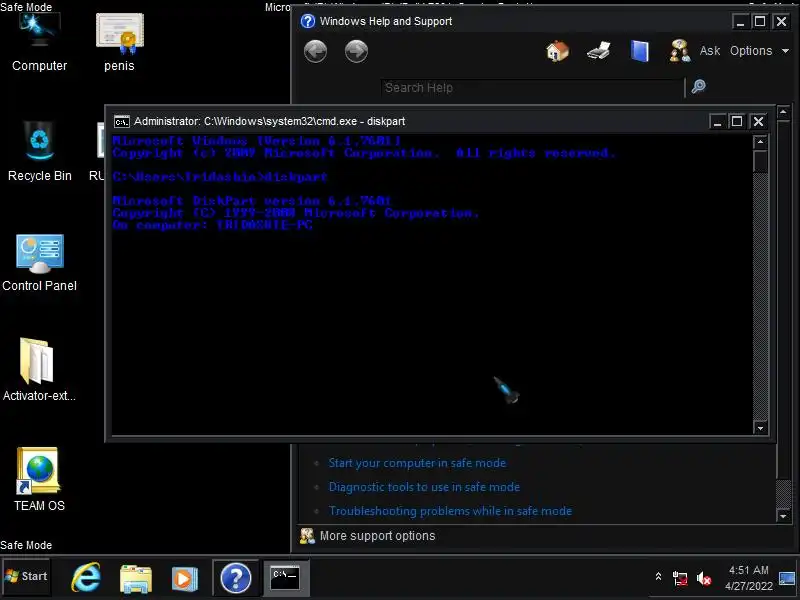
Task: Maximize the cmd.exe diskpart window
Action: coord(737,121)
